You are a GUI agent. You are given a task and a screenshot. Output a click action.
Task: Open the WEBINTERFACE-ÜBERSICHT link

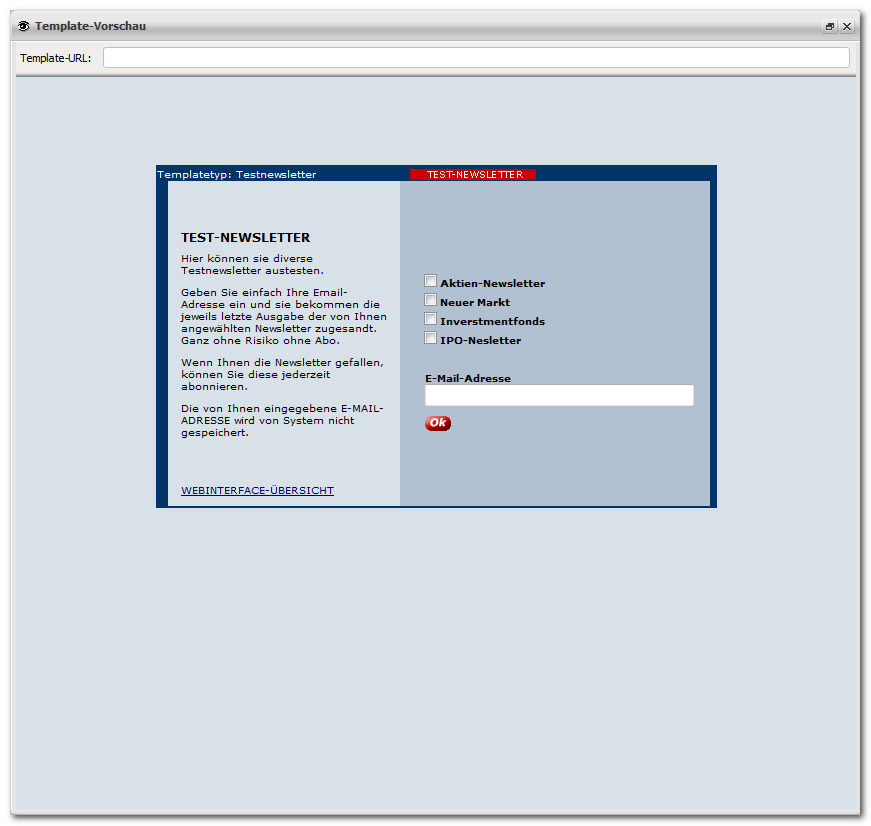coord(257,491)
